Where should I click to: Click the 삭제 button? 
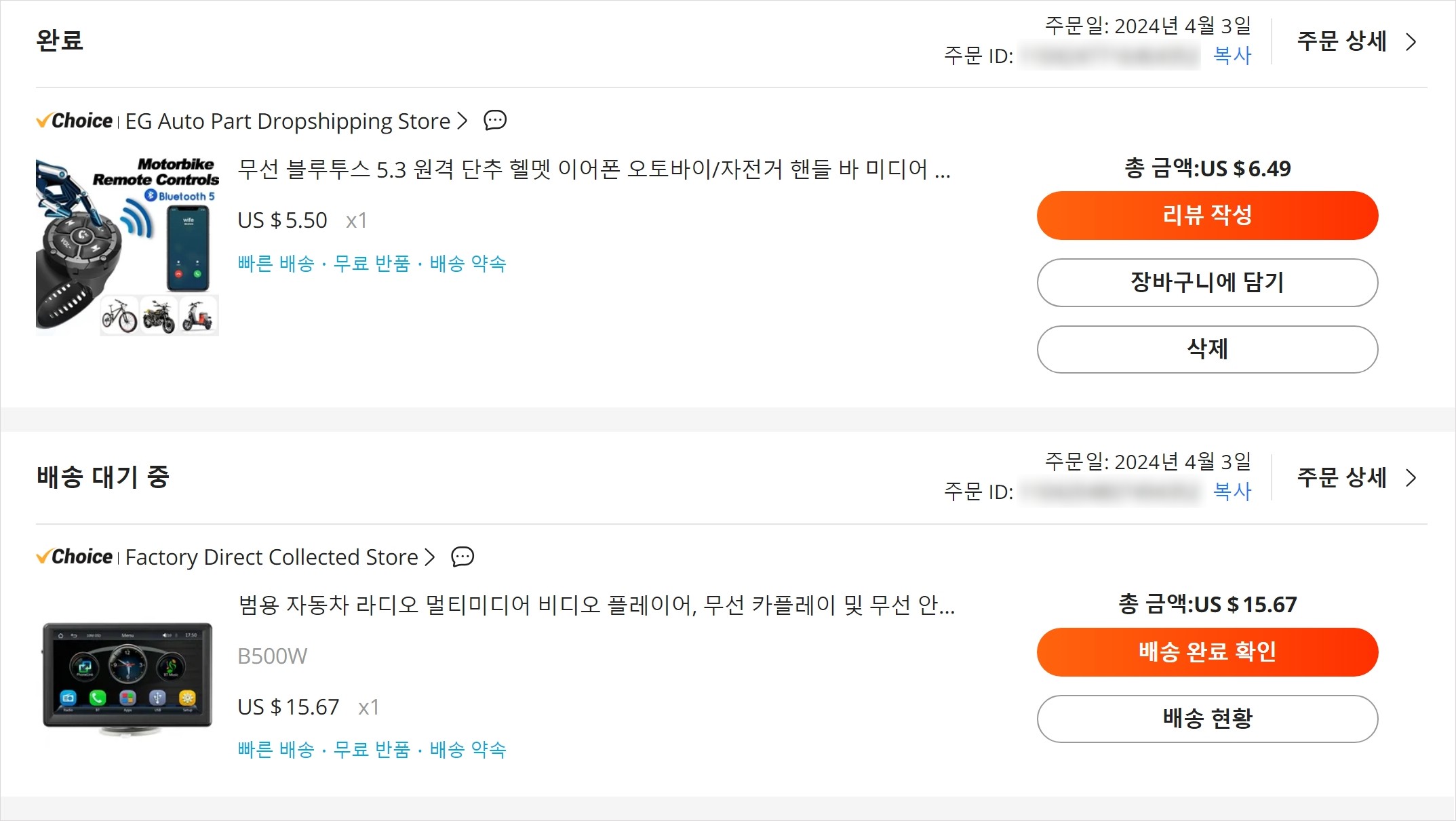tap(1207, 349)
